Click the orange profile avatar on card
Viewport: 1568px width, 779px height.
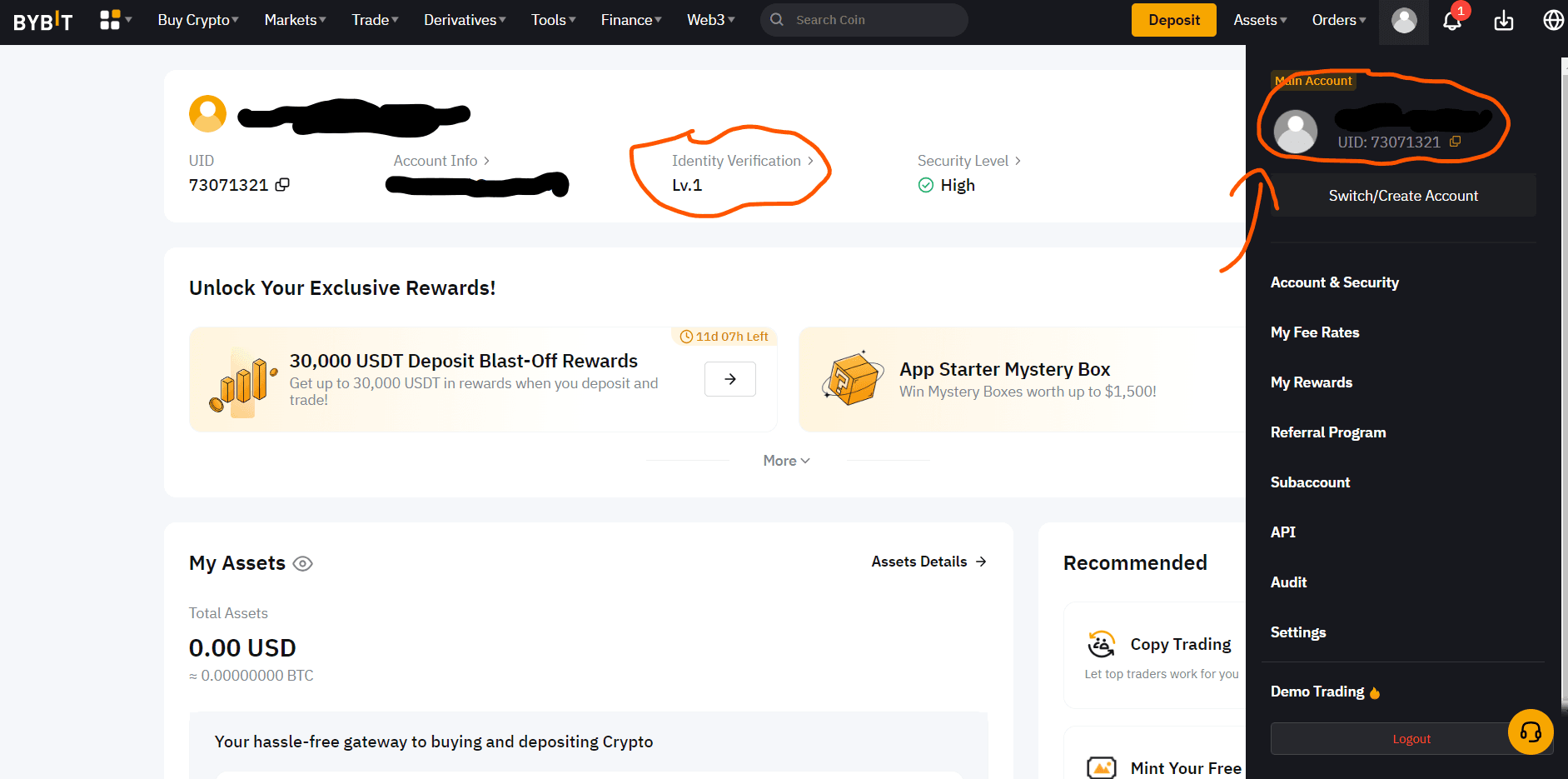(208, 114)
